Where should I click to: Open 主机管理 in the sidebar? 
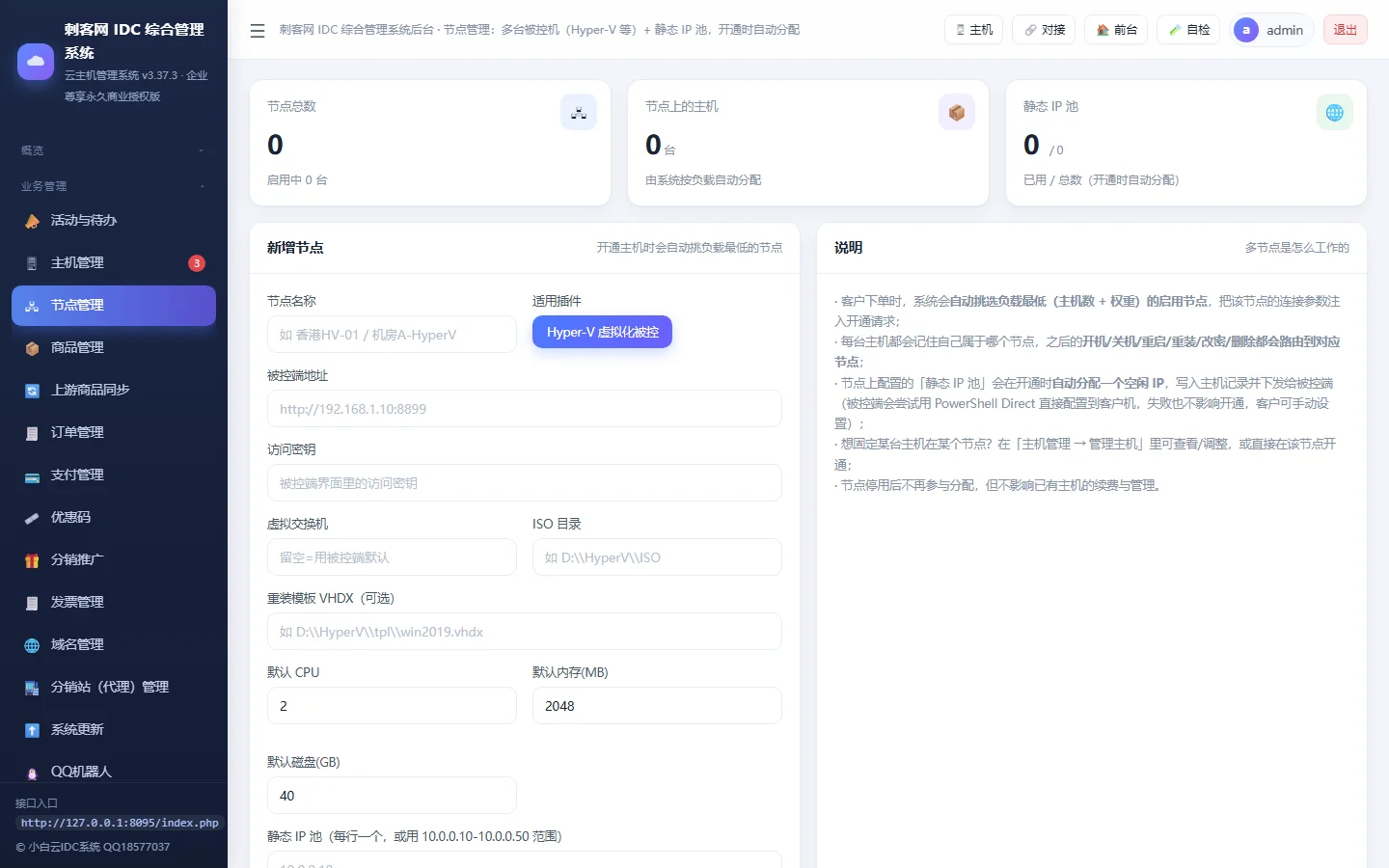114,263
